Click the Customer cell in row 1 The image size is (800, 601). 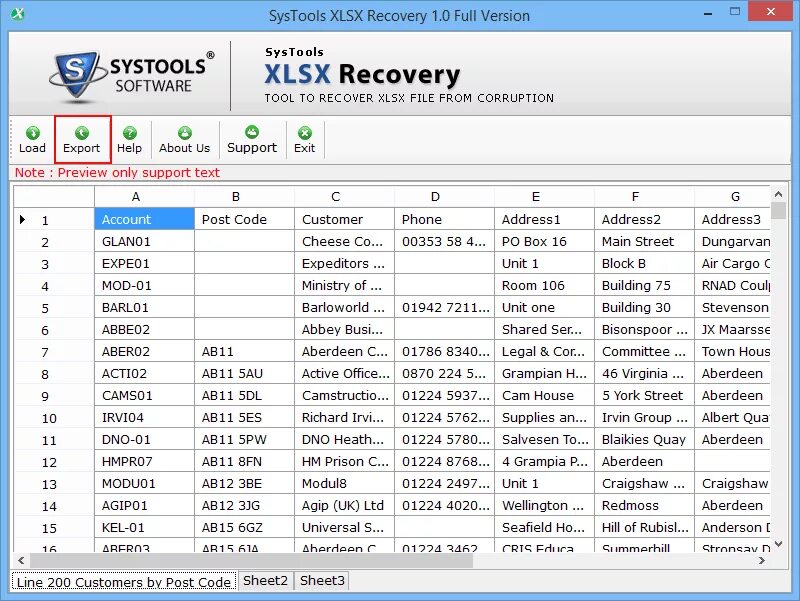pos(344,219)
